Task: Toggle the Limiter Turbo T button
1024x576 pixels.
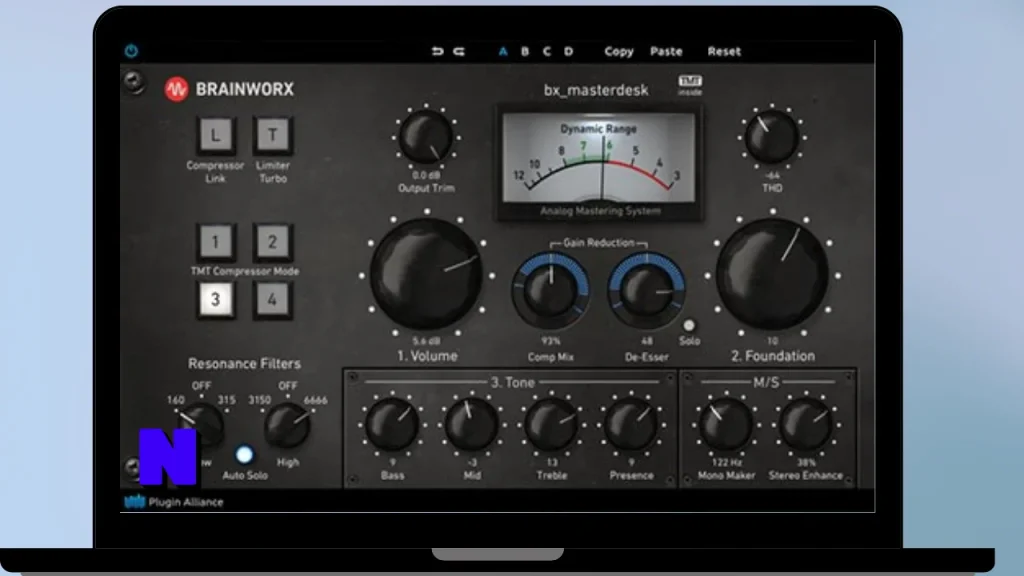Action: pyautogui.click(x=272, y=135)
